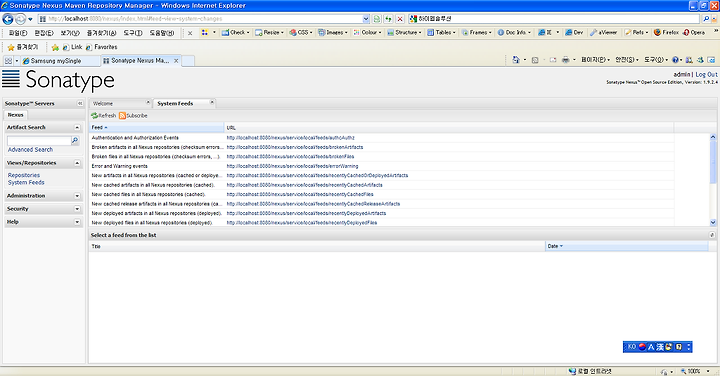
Task: Open the Repositories link
Action: point(24,175)
